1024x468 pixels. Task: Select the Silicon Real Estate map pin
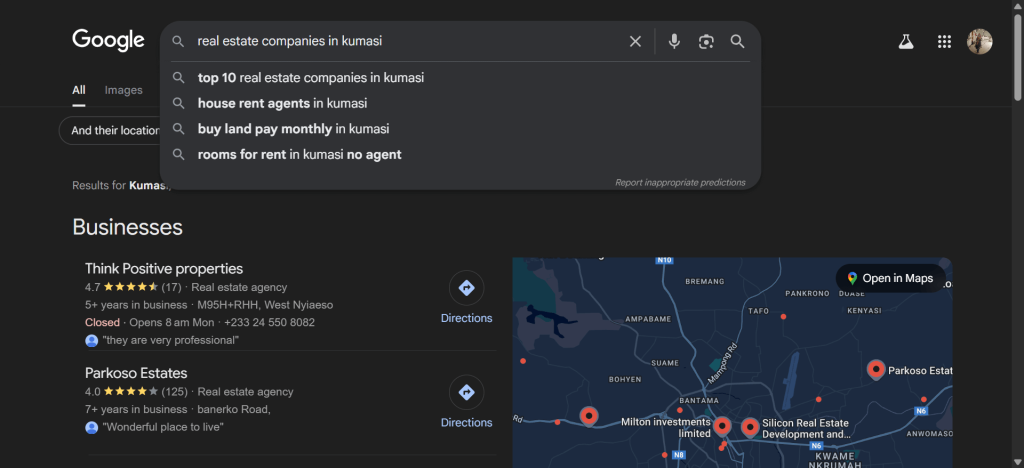750,428
